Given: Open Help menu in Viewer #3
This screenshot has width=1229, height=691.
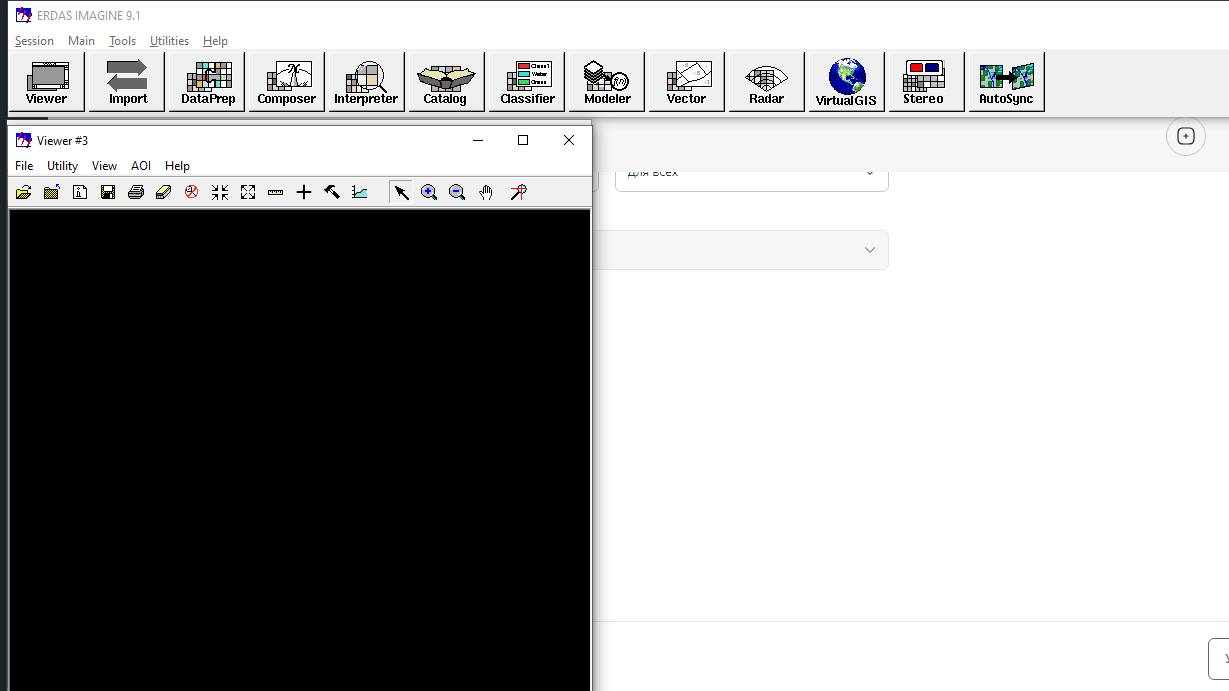Looking at the screenshot, I should tap(177, 166).
